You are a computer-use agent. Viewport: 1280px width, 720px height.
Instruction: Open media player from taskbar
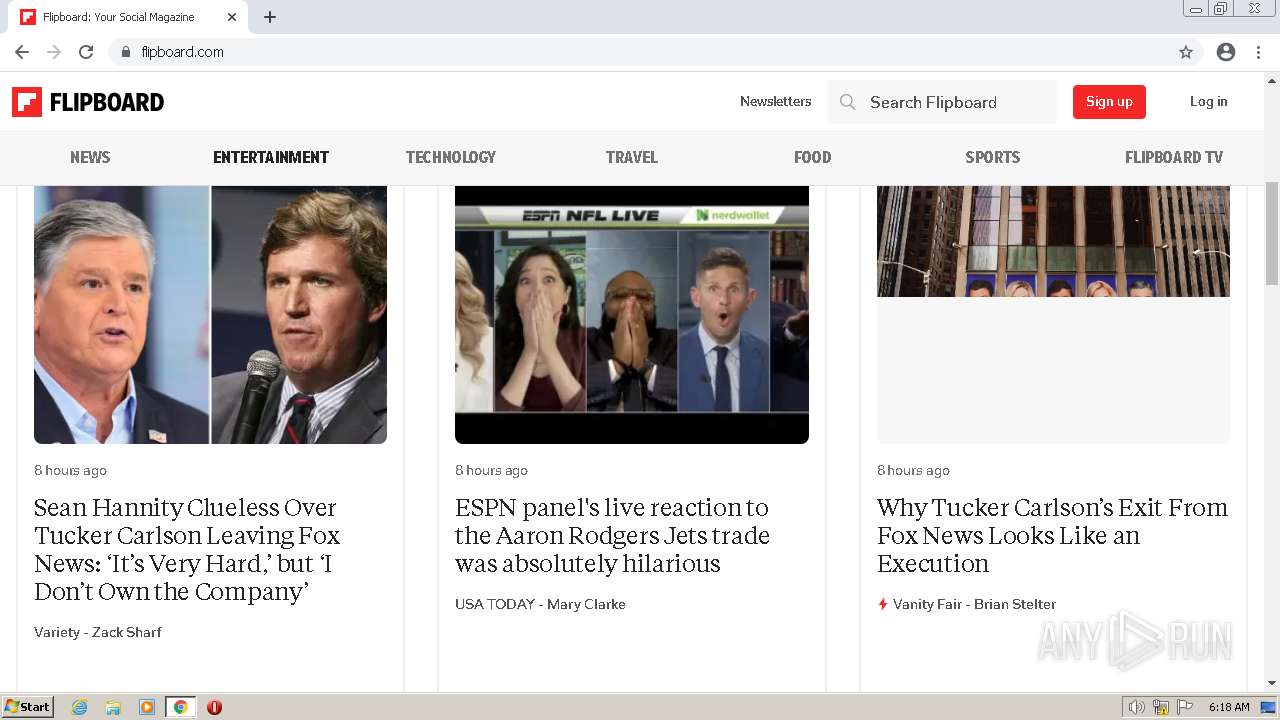coord(147,707)
